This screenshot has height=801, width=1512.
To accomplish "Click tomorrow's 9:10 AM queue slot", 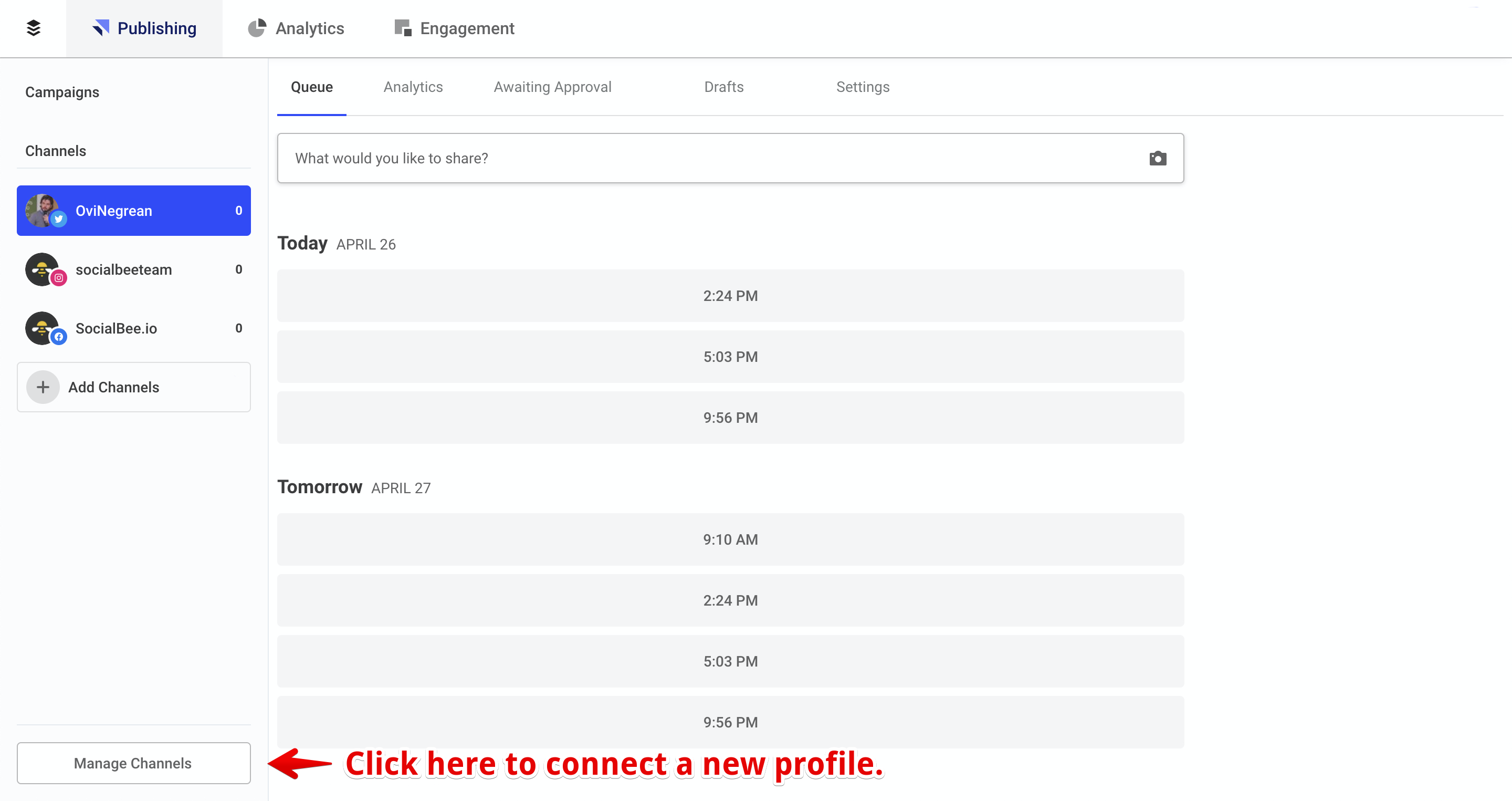I will tap(730, 539).
